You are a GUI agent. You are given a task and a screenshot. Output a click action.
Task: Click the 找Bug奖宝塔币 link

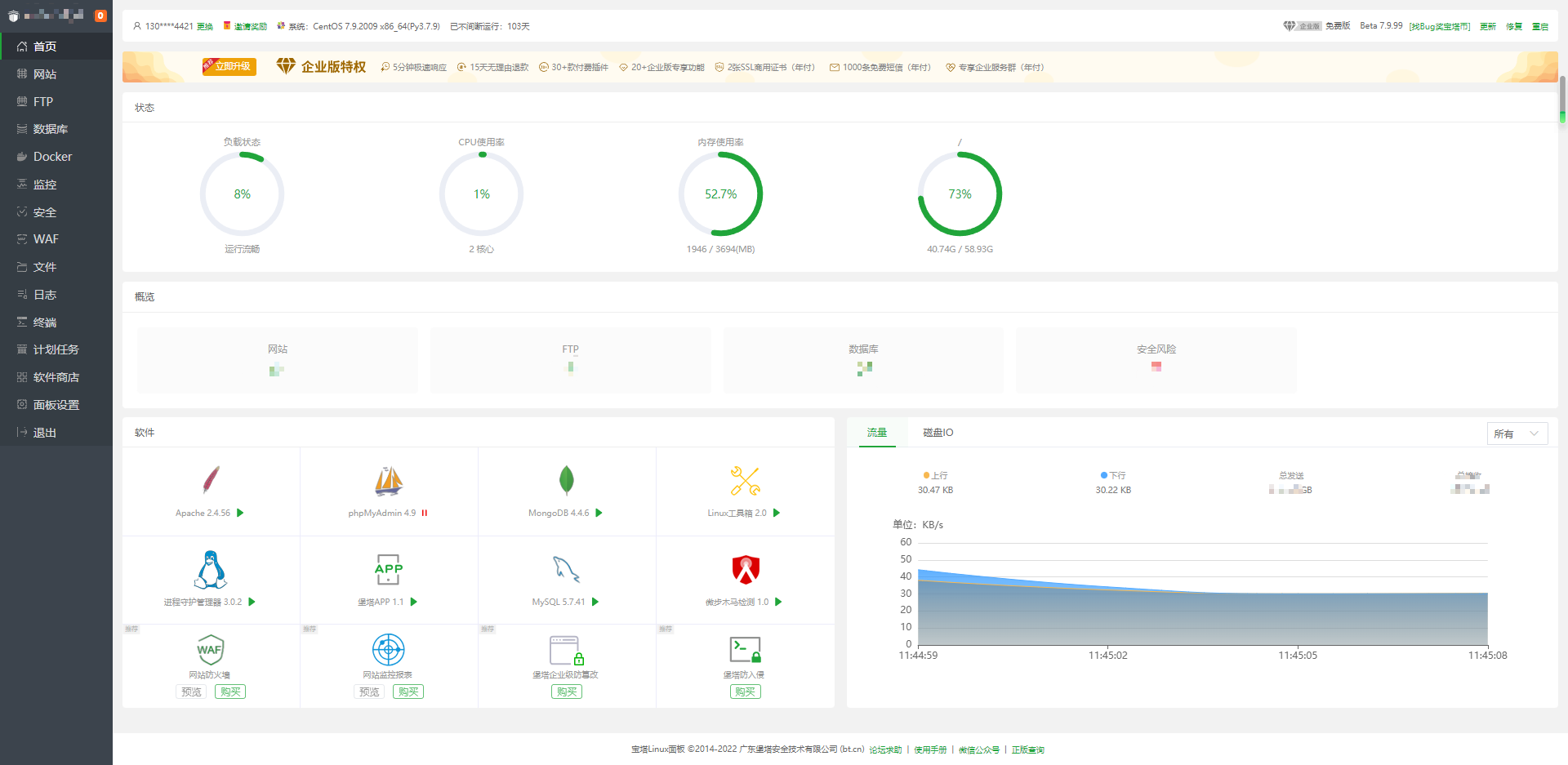click(x=1440, y=27)
